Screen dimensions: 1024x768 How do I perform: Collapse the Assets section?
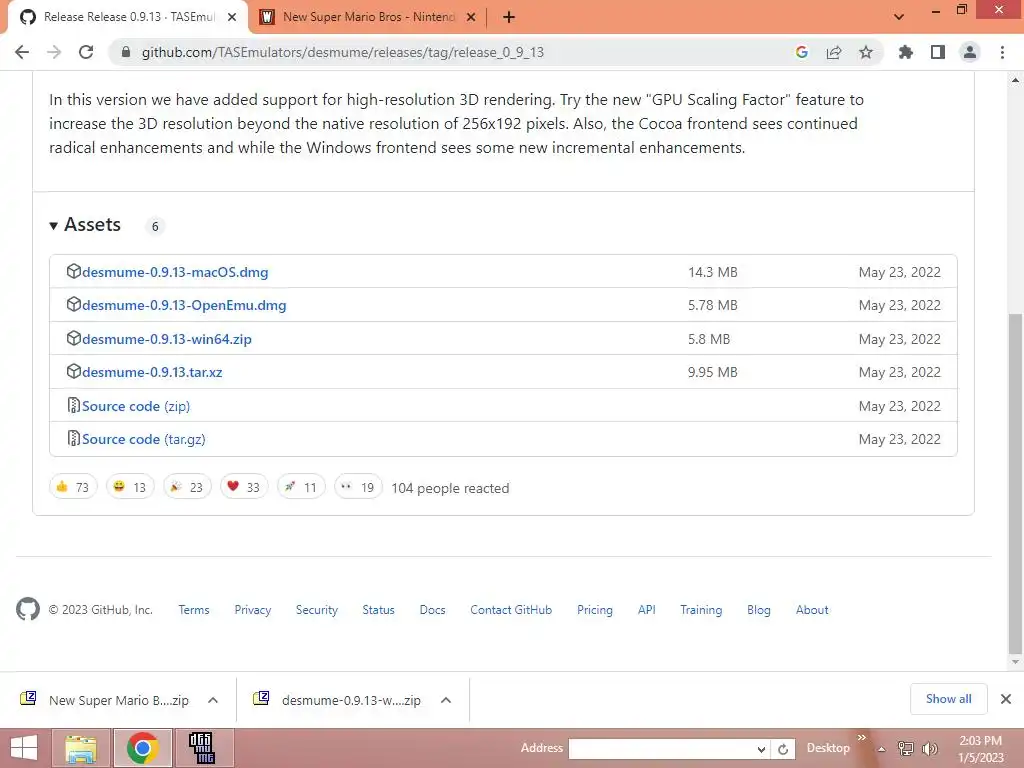pyautogui.click(x=86, y=225)
